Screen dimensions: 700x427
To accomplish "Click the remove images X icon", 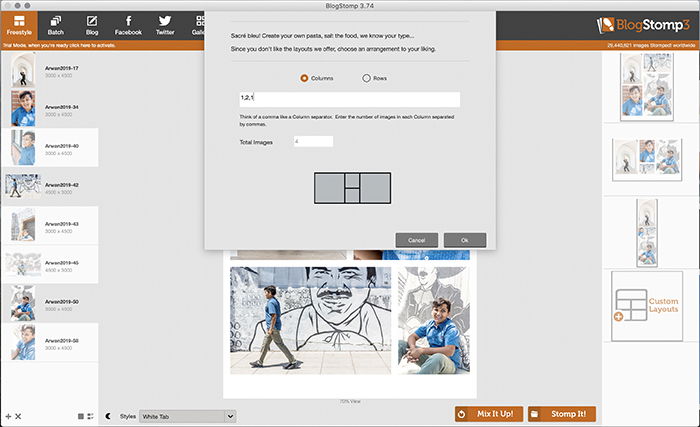I will point(18,415).
